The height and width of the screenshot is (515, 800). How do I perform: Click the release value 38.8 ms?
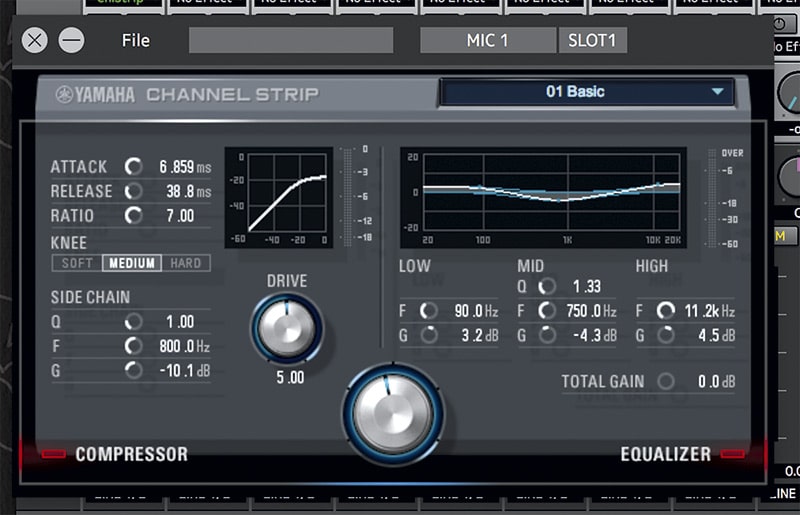pyautogui.click(x=188, y=191)
